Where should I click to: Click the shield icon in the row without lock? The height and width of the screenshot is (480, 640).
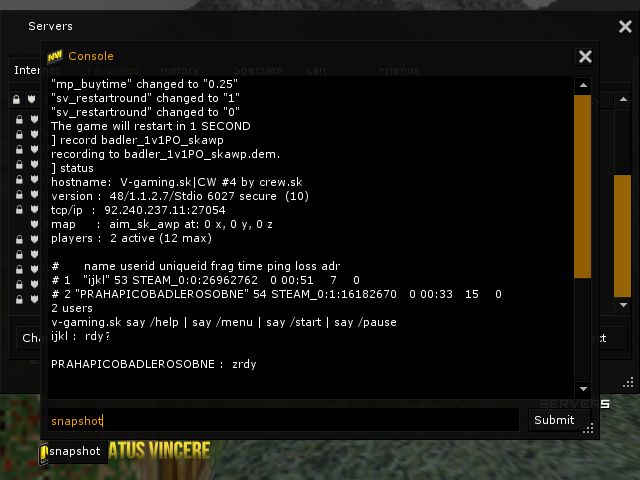click(34, 224)
